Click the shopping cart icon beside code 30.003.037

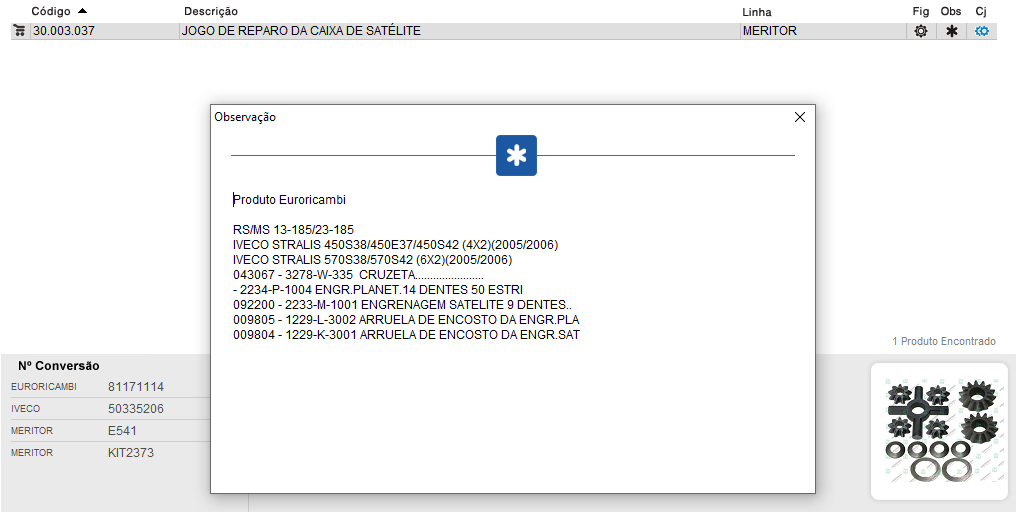click(19, 31)
